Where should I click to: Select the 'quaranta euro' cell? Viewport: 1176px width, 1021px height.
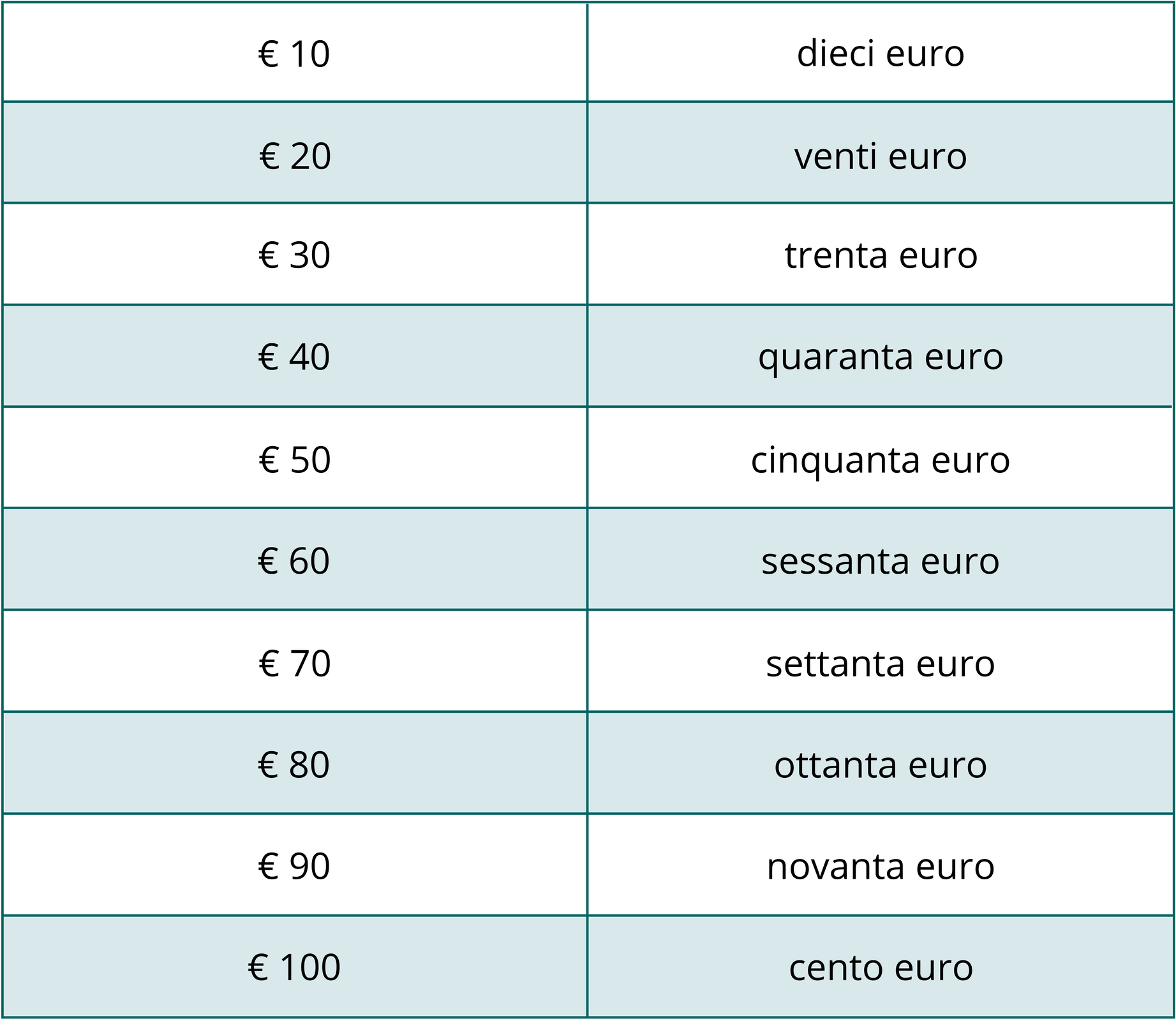[880, 357]
